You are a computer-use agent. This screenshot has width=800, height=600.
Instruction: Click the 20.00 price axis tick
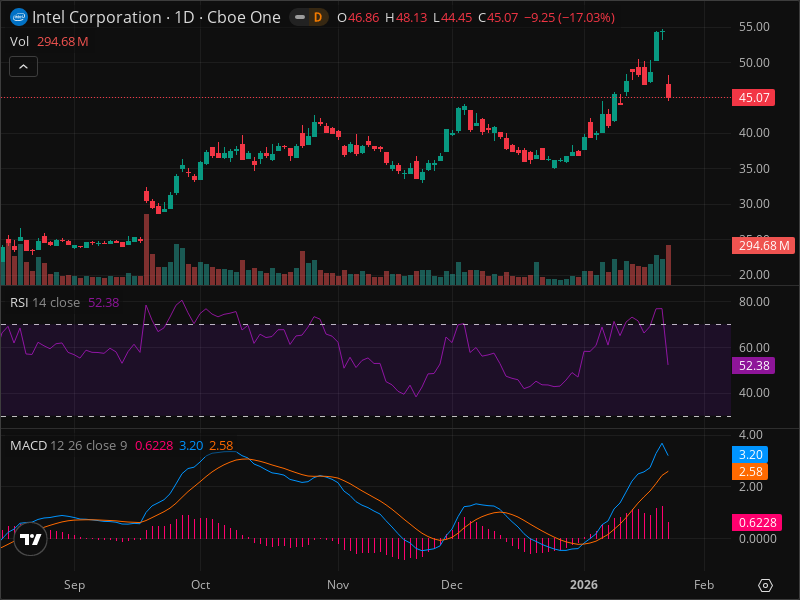754,275
